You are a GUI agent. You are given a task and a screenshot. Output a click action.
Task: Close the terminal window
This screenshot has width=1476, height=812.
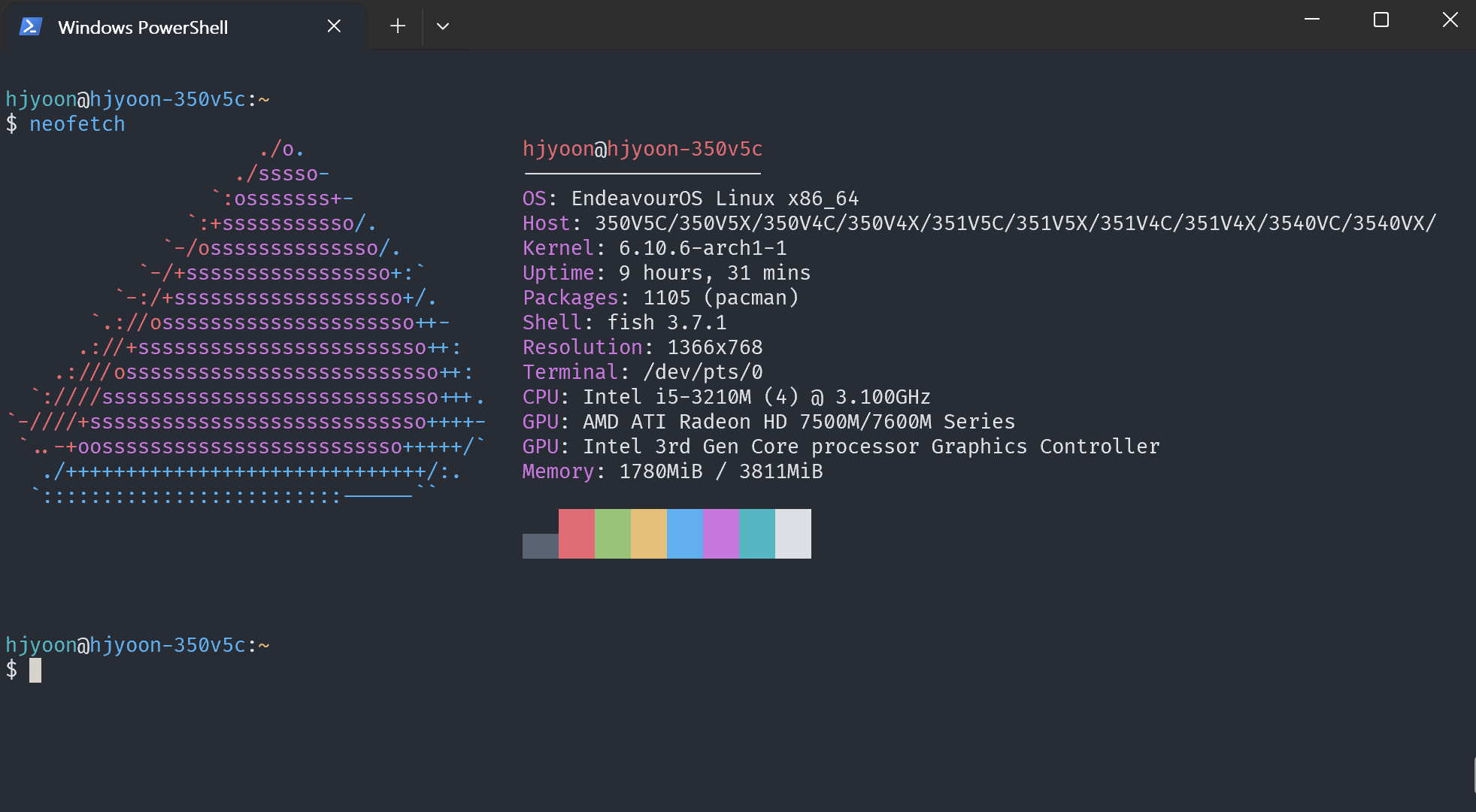pos(1450,20)
